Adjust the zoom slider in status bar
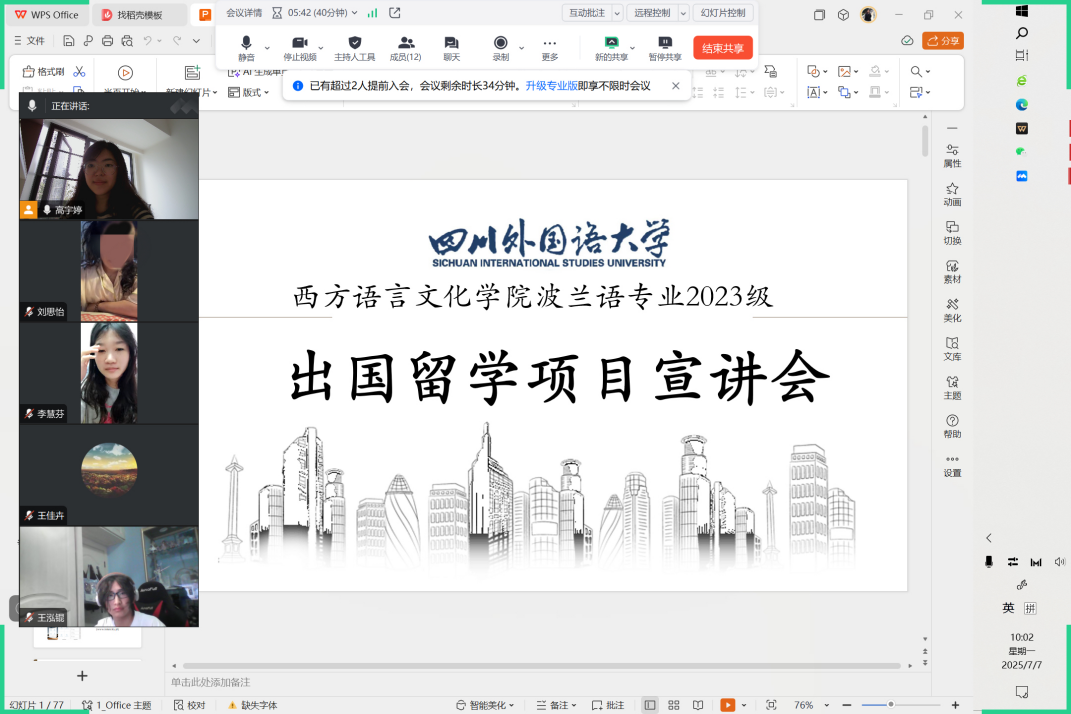 click(891, 705)
